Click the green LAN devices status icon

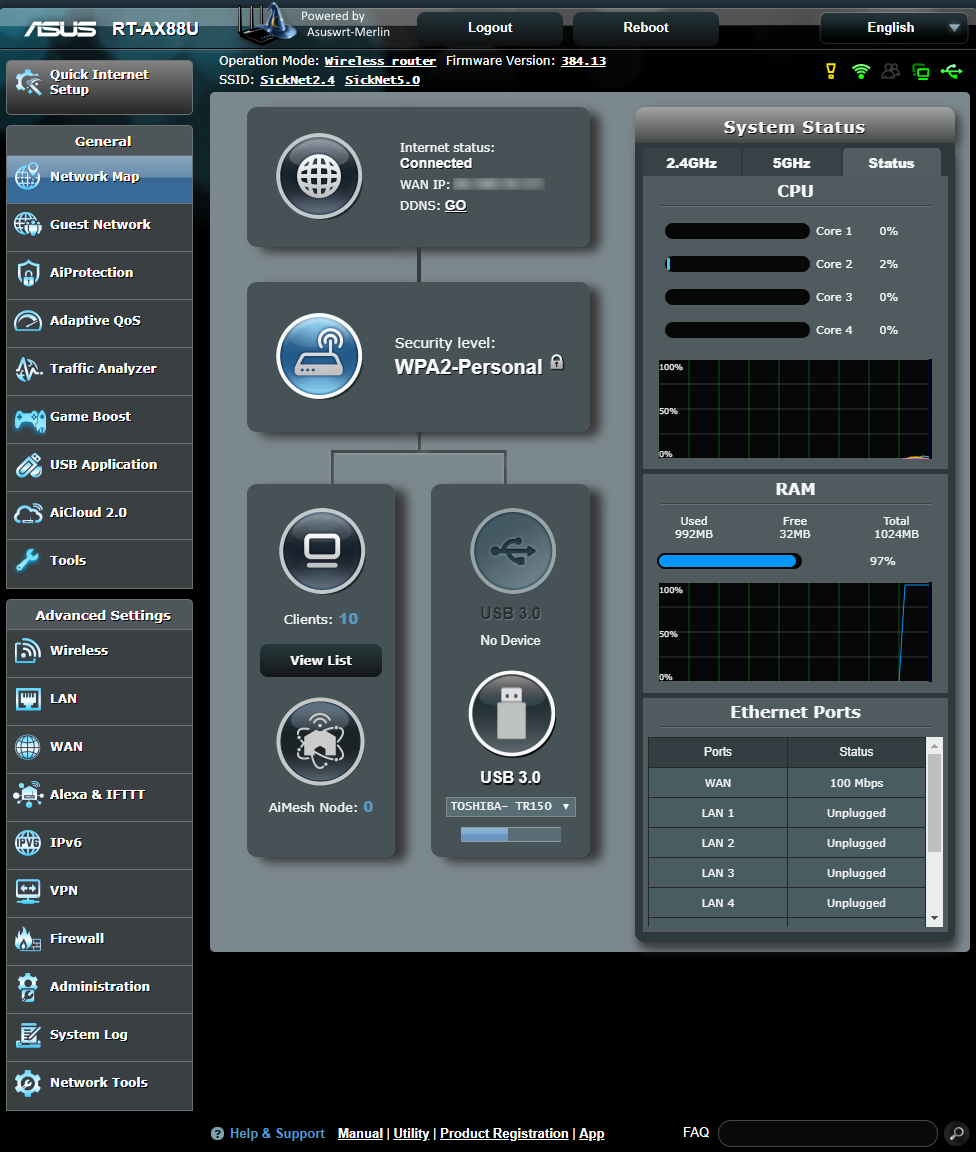click(920, 71)
